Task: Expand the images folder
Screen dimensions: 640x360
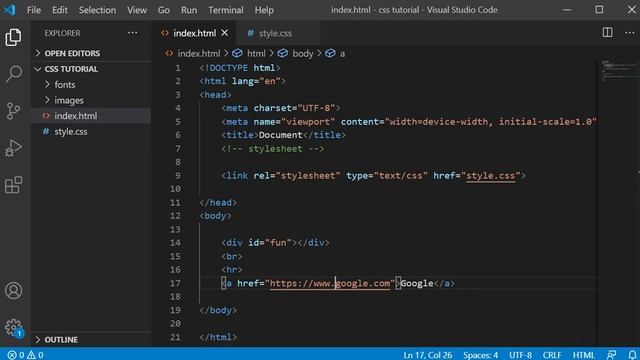Action: tap(91, 100)
